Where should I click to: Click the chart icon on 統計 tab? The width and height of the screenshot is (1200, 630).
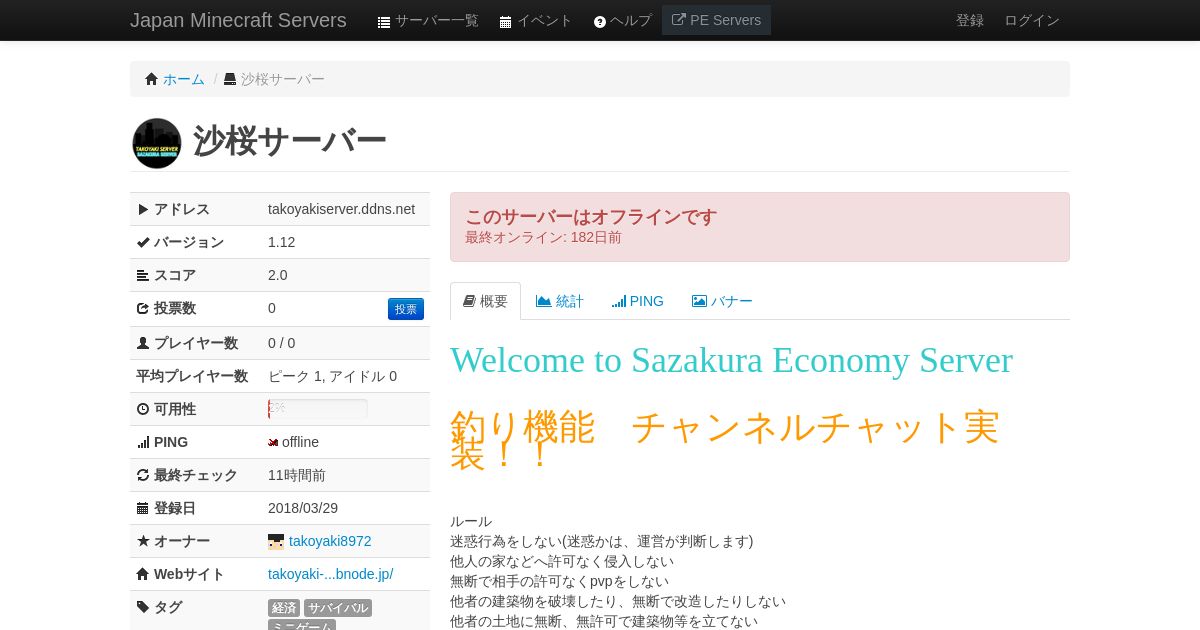(544, 301)
